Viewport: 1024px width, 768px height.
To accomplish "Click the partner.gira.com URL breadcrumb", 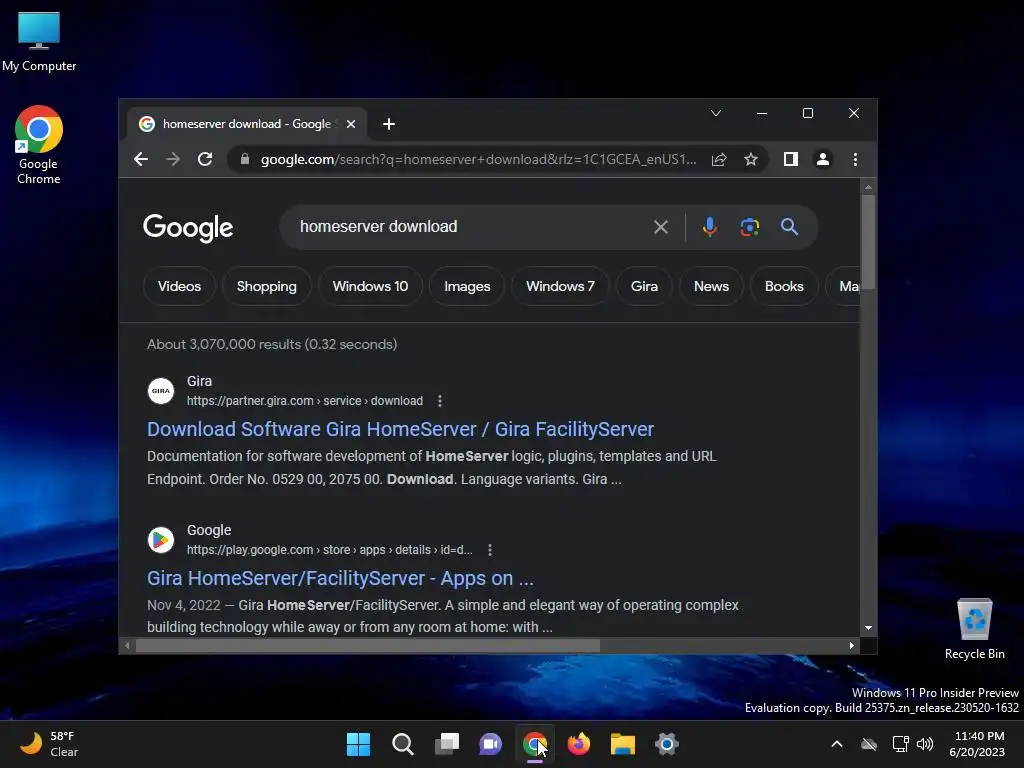I will click(305, 401).
